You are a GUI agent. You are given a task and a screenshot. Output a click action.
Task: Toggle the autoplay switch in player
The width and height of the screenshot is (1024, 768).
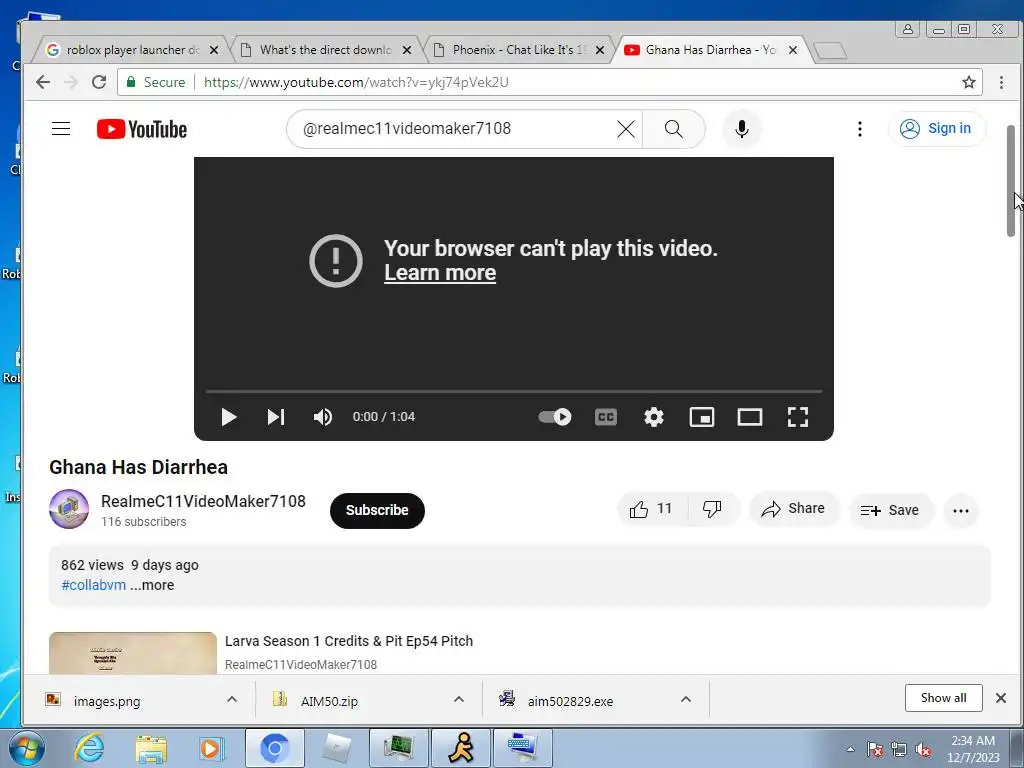pos(554,417)
